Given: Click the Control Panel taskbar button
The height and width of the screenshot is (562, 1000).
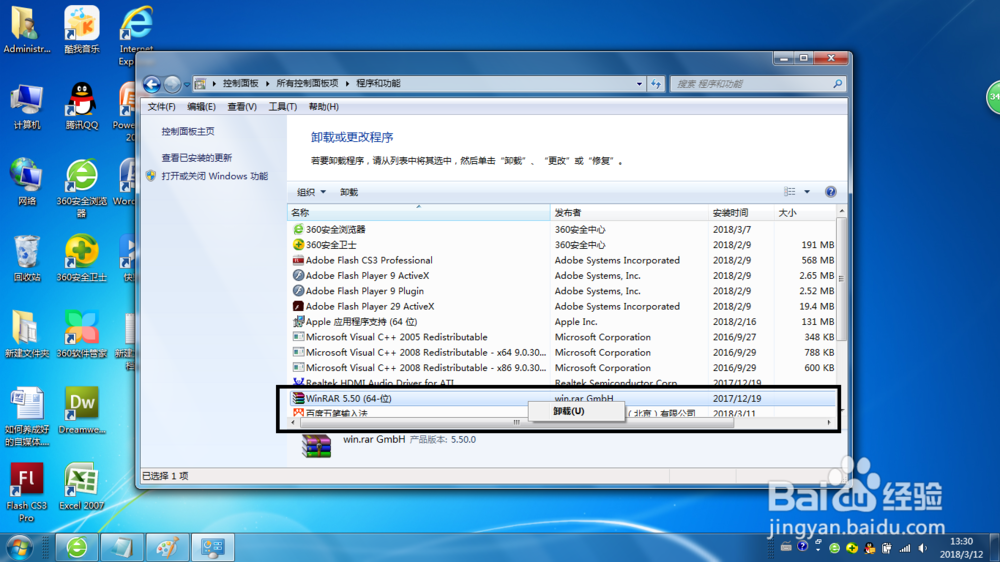Looking at the screenshot, I should tap(212, 547).
